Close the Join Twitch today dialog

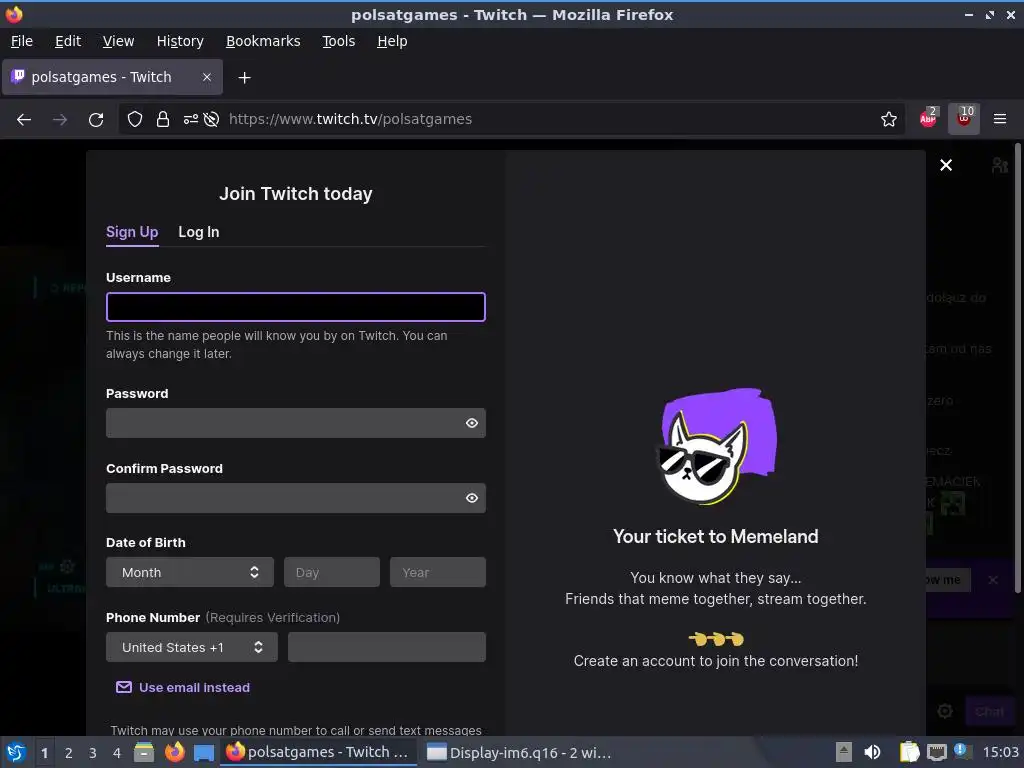pos(946,165)
